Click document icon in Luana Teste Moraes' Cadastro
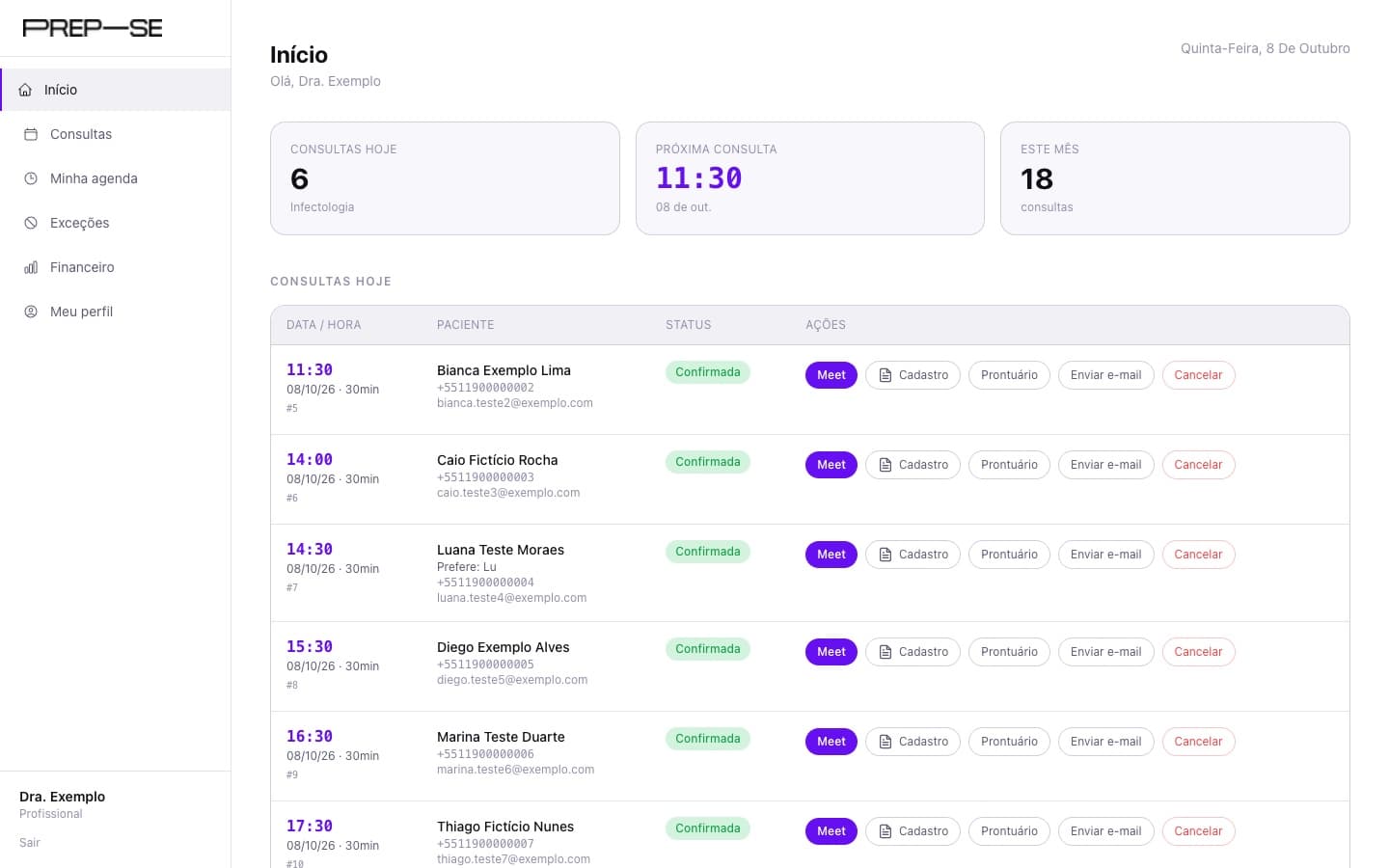Screen dimensions: 1389x868 (885, 555)
